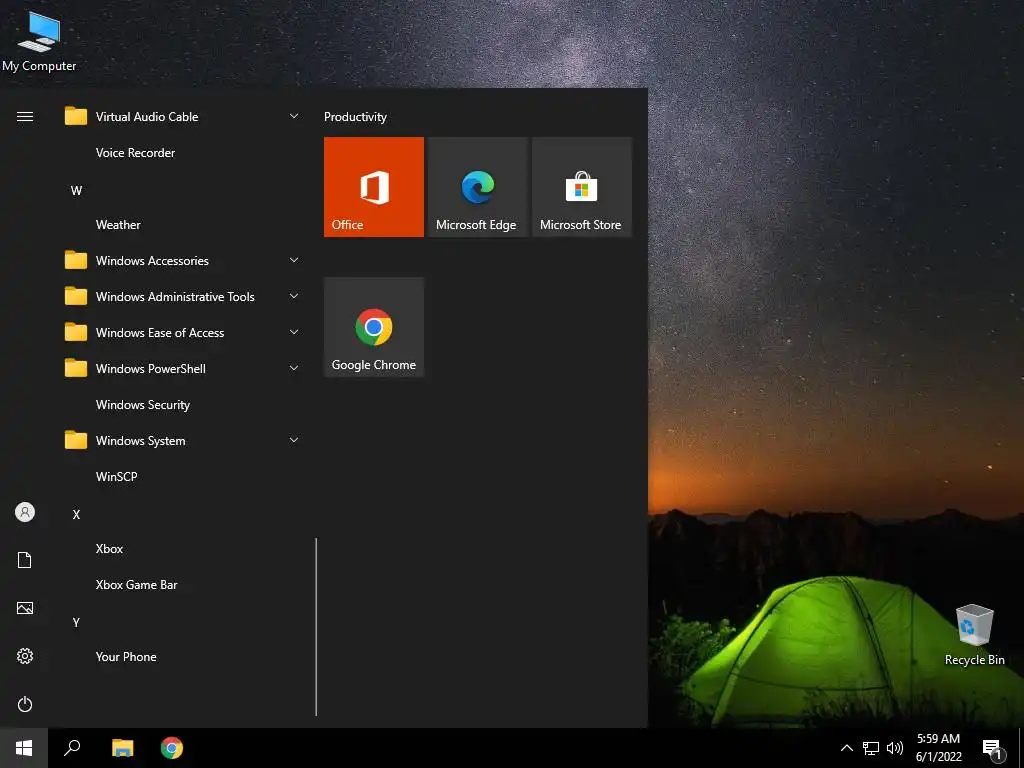1024x768 pixels.
Task: Click the X letter header
Action: coord(76,515)
